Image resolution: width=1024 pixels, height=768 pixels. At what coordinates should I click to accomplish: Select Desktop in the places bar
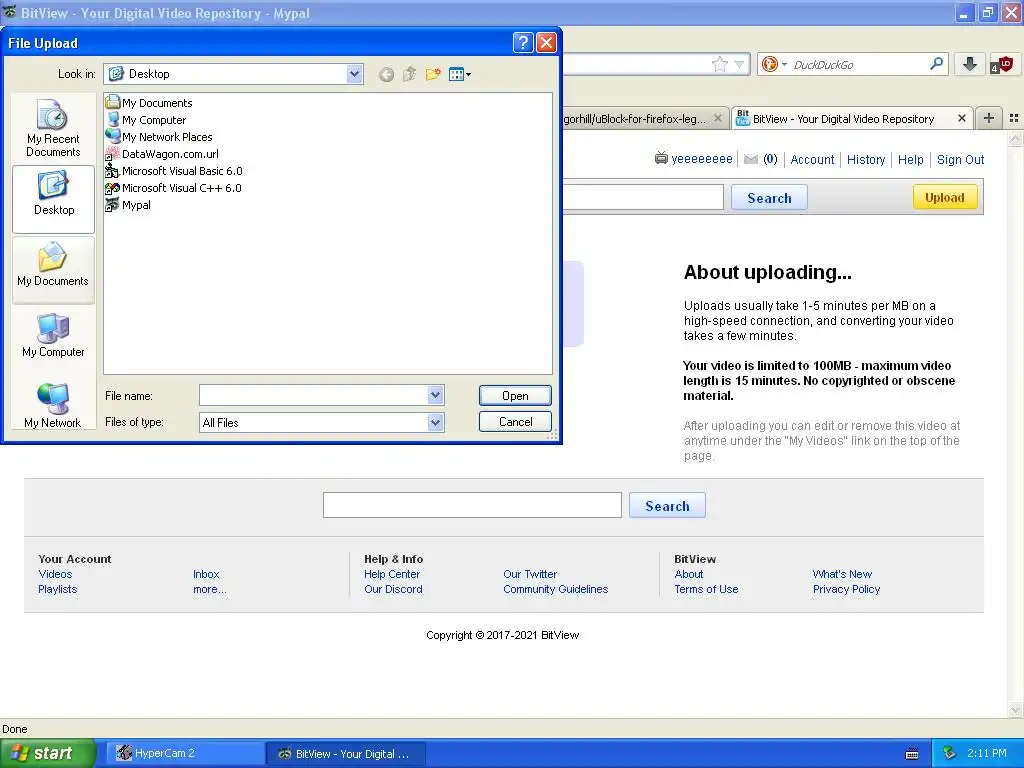54,199
